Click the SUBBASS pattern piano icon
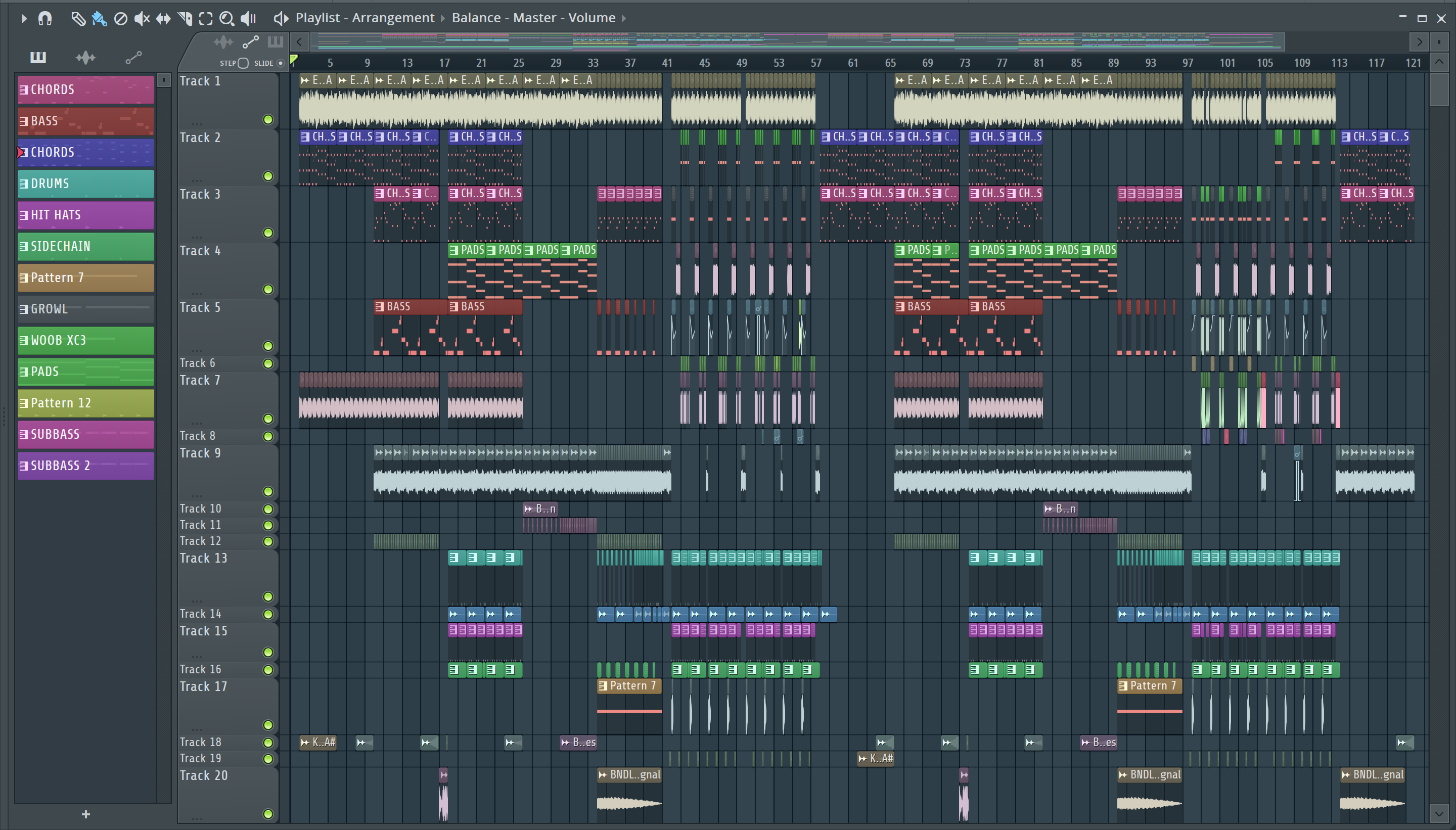Viewport: 1456px width, 830px height. [x=24, y=434]
